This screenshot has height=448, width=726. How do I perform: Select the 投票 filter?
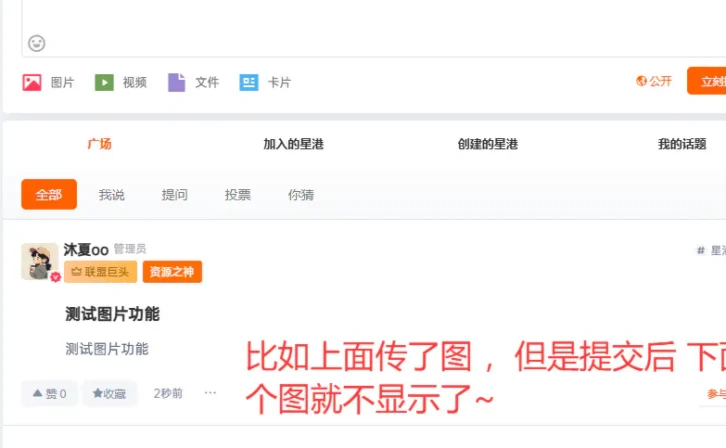[238, 195]
